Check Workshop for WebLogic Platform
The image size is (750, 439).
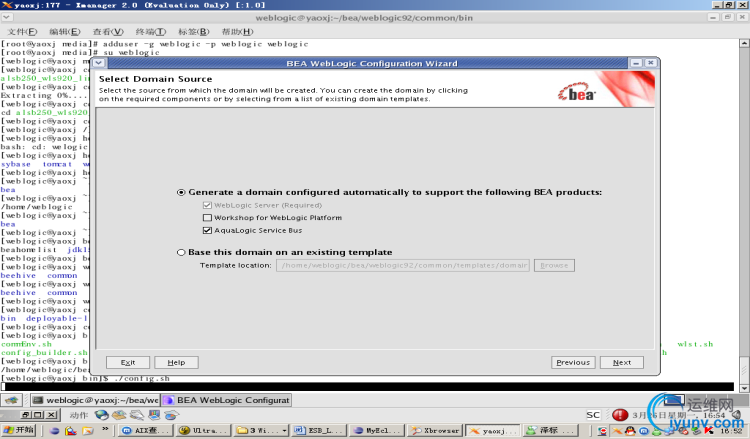point(207,218)
